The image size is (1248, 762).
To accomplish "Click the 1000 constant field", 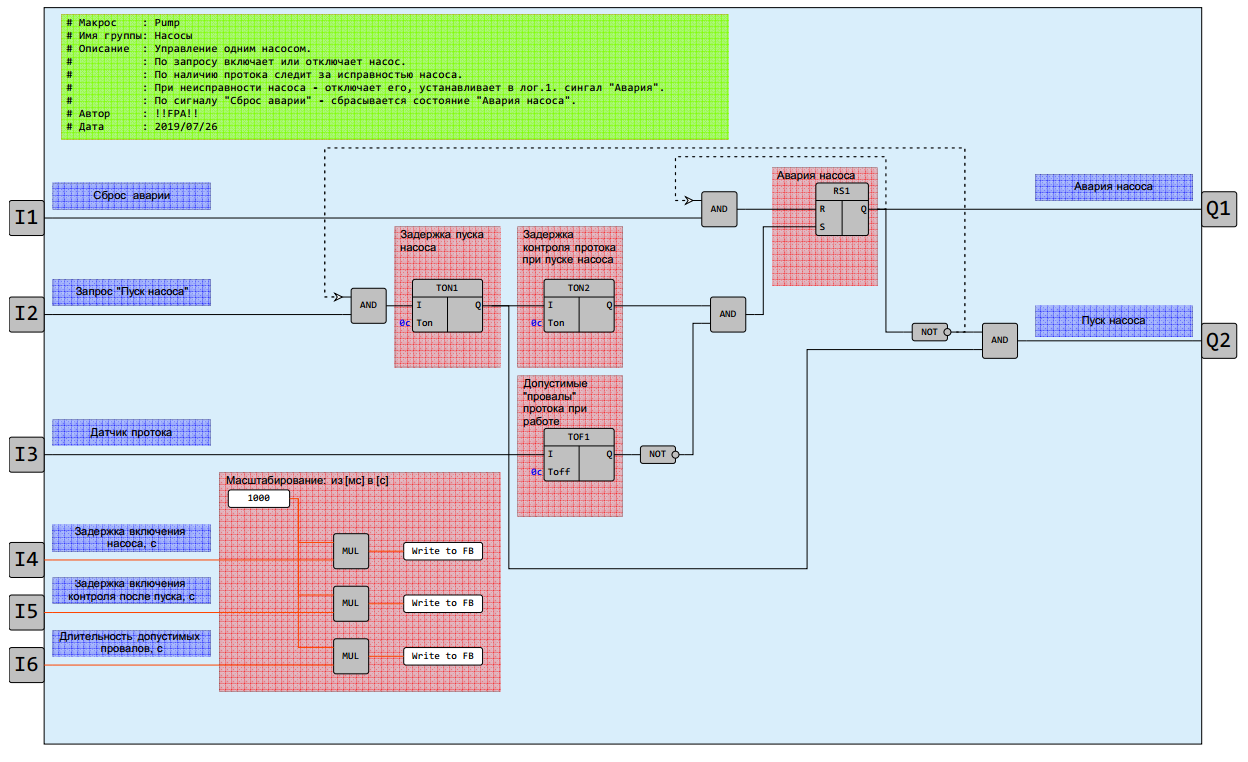I will tap(259, 498).
